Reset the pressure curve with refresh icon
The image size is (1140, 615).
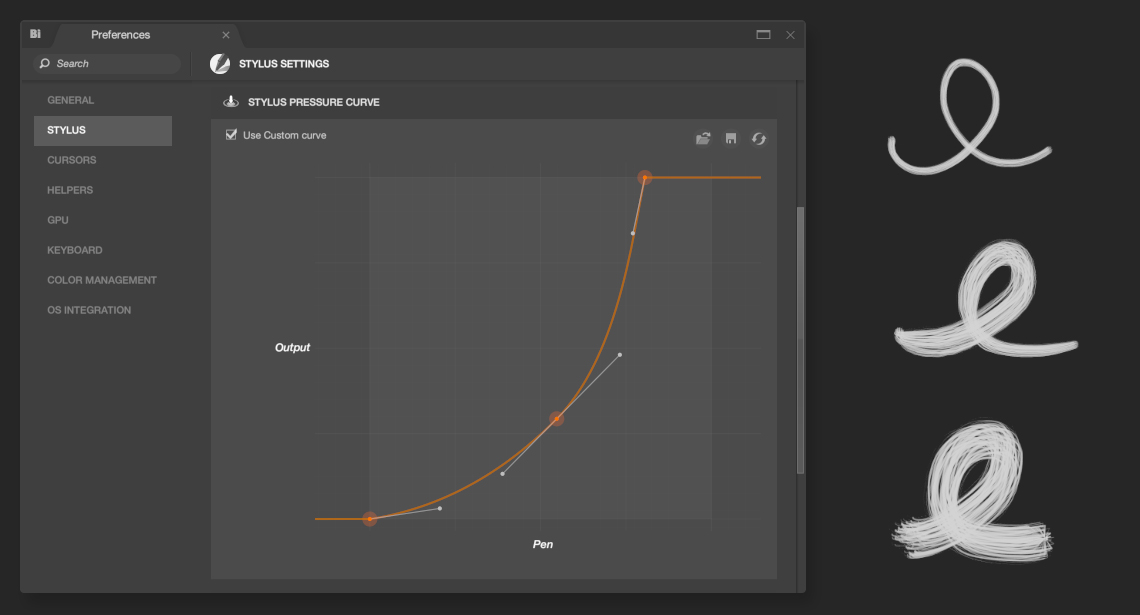point(759,138)
